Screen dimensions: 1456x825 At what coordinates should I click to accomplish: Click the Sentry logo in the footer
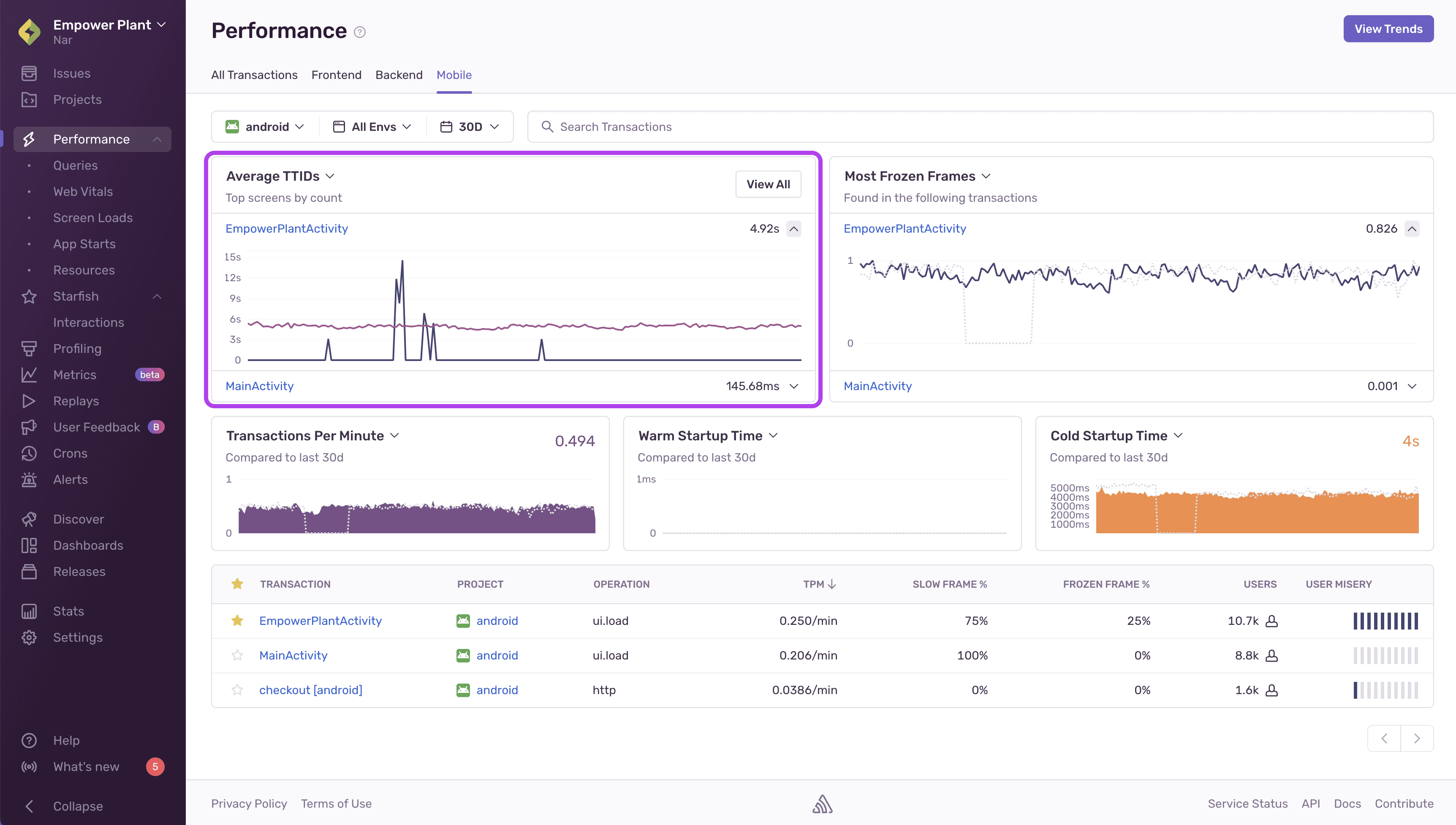pyautogui.click(x=822, y=803)
